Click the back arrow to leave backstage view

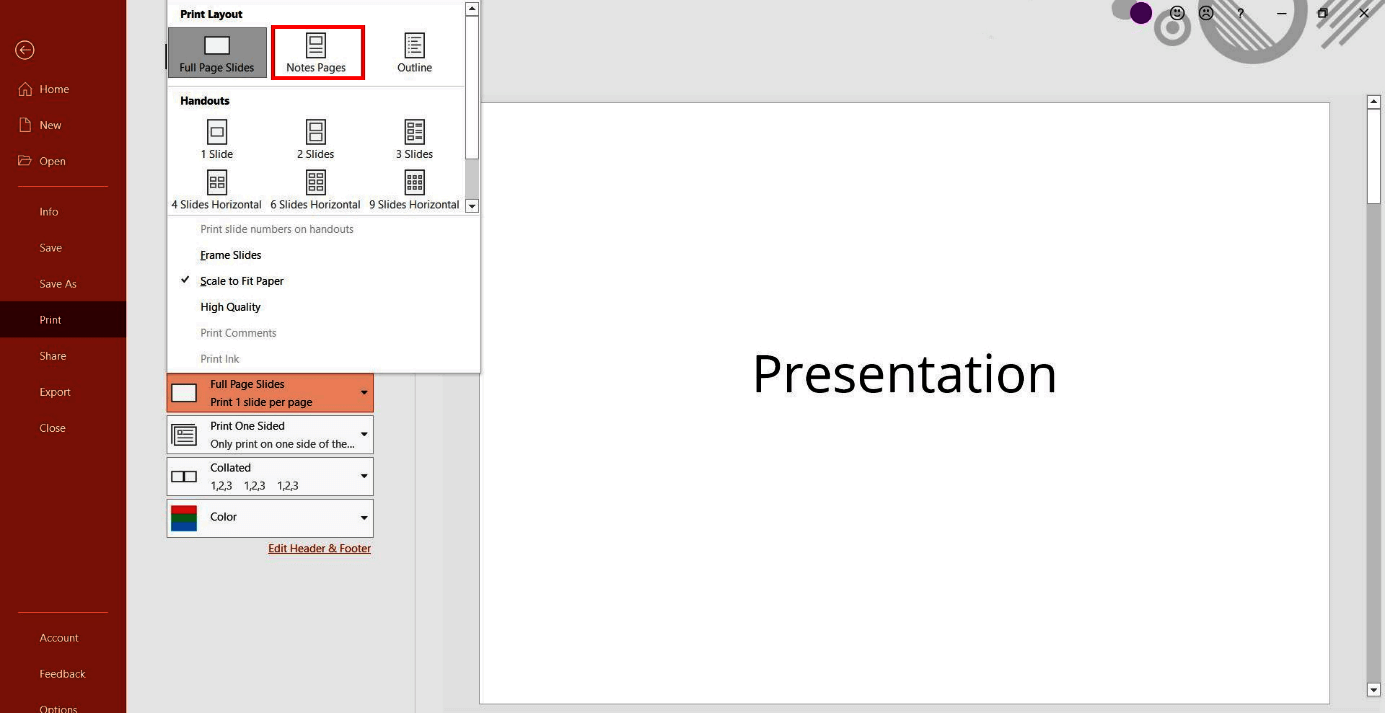[24, 50]
